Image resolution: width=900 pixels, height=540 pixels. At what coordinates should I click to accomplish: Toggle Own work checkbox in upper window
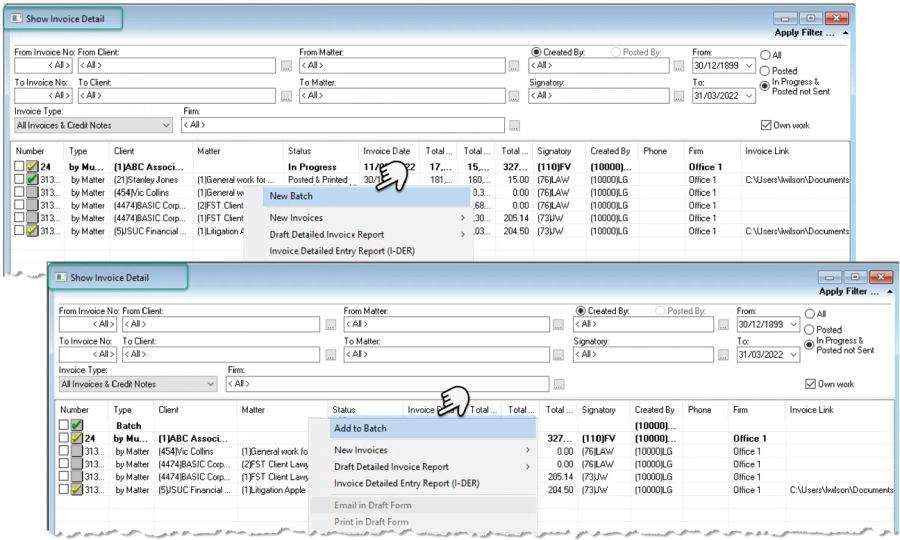pos(766,125)
